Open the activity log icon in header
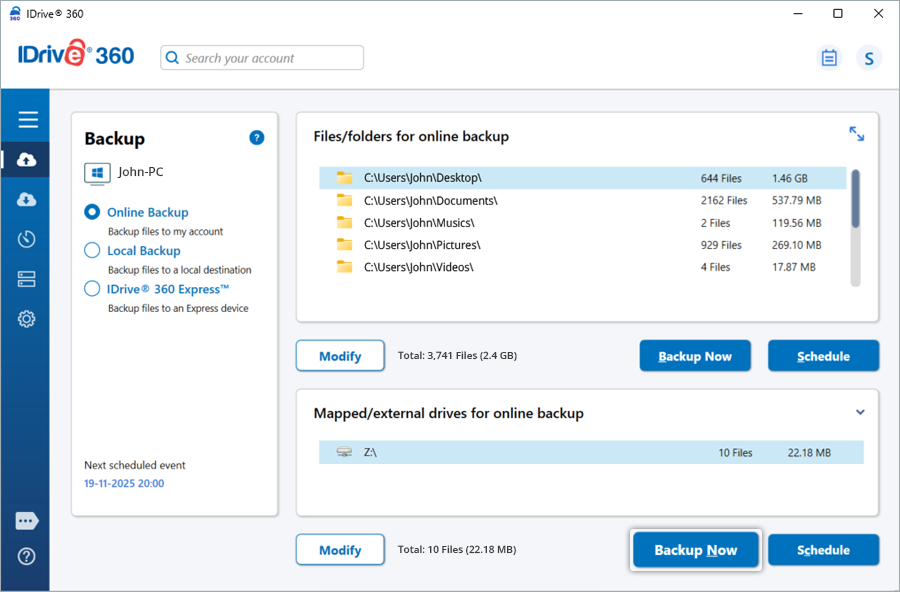This screenshot has height=592, width=900. pos(829,58)
